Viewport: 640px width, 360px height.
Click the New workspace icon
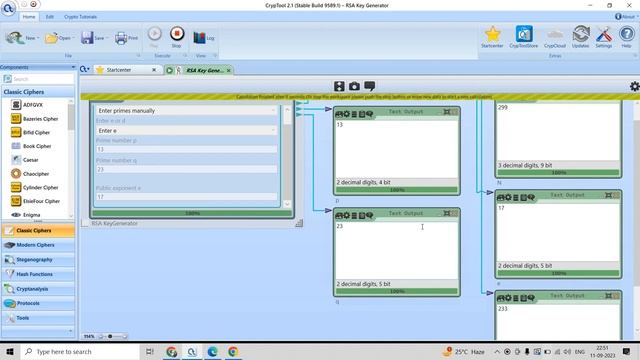point(15,38)
